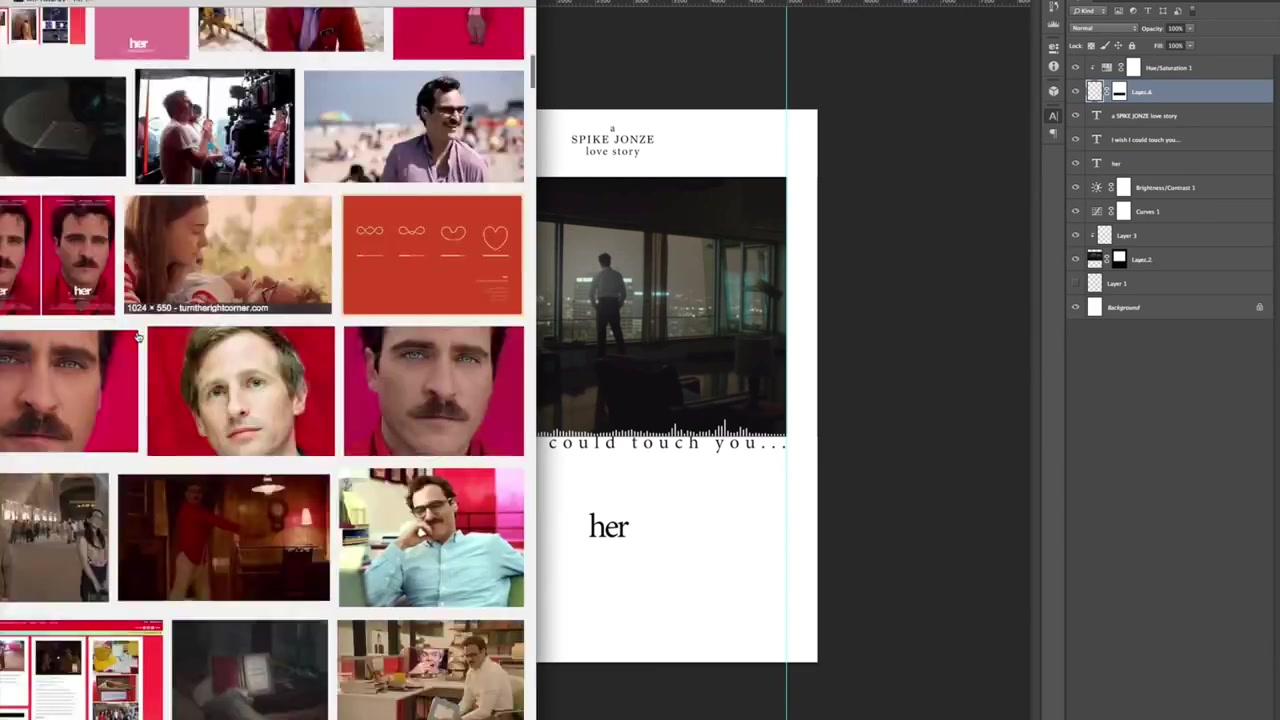Filter layers by smart objects icon
The image size is (1280, 720).
[x=1178, y=11]
